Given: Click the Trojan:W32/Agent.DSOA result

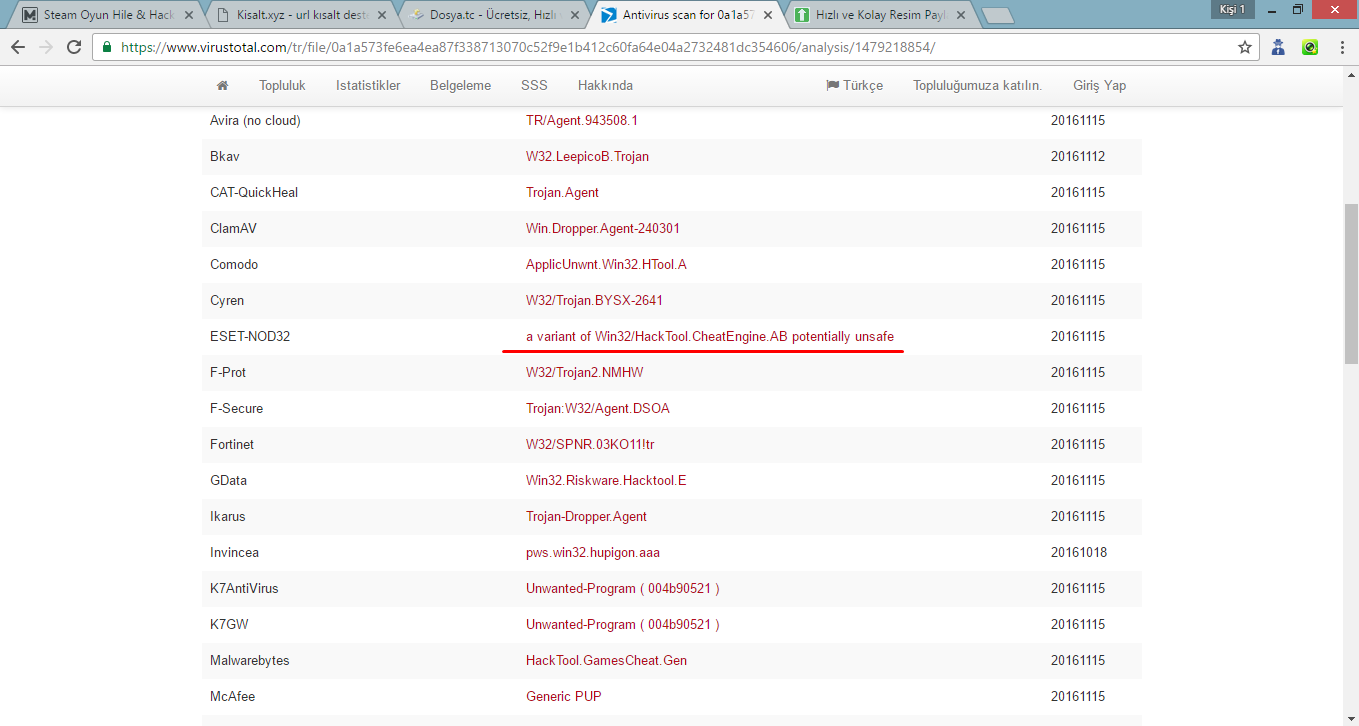Looking at the screenshot, I should click(x=598, y=408).
